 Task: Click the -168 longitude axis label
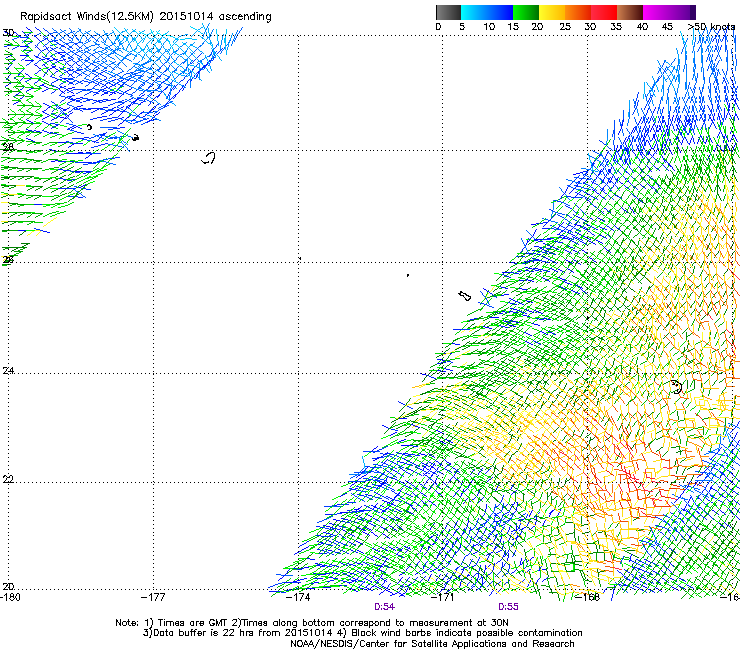(x=588, y=597)
